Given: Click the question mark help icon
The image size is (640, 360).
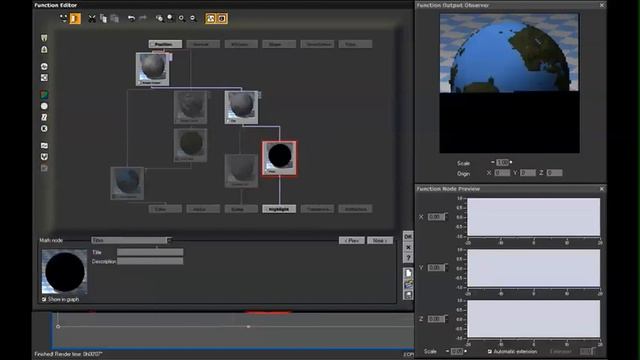Looking at the screenshot, I should (408, 258).
